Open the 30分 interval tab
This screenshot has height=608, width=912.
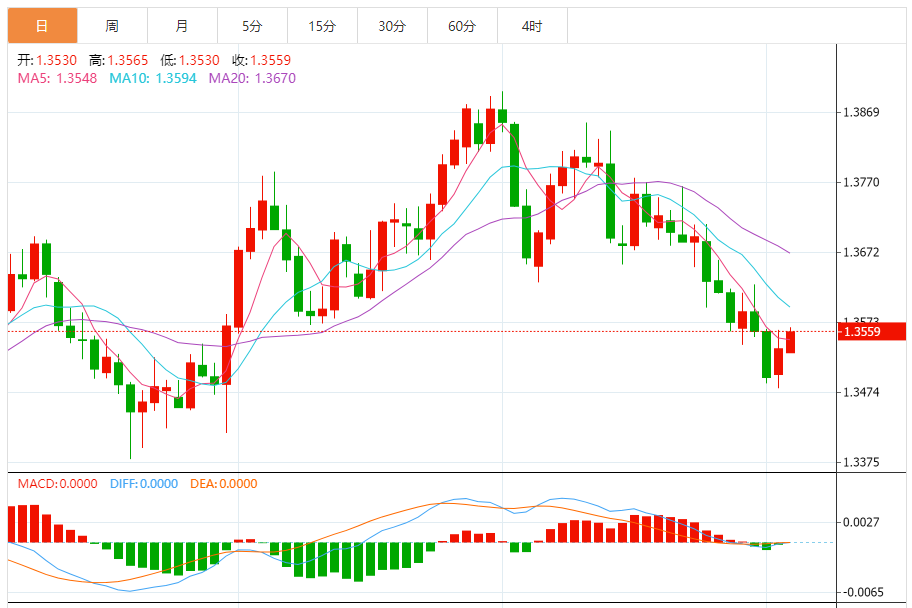(x=392, y=26)
